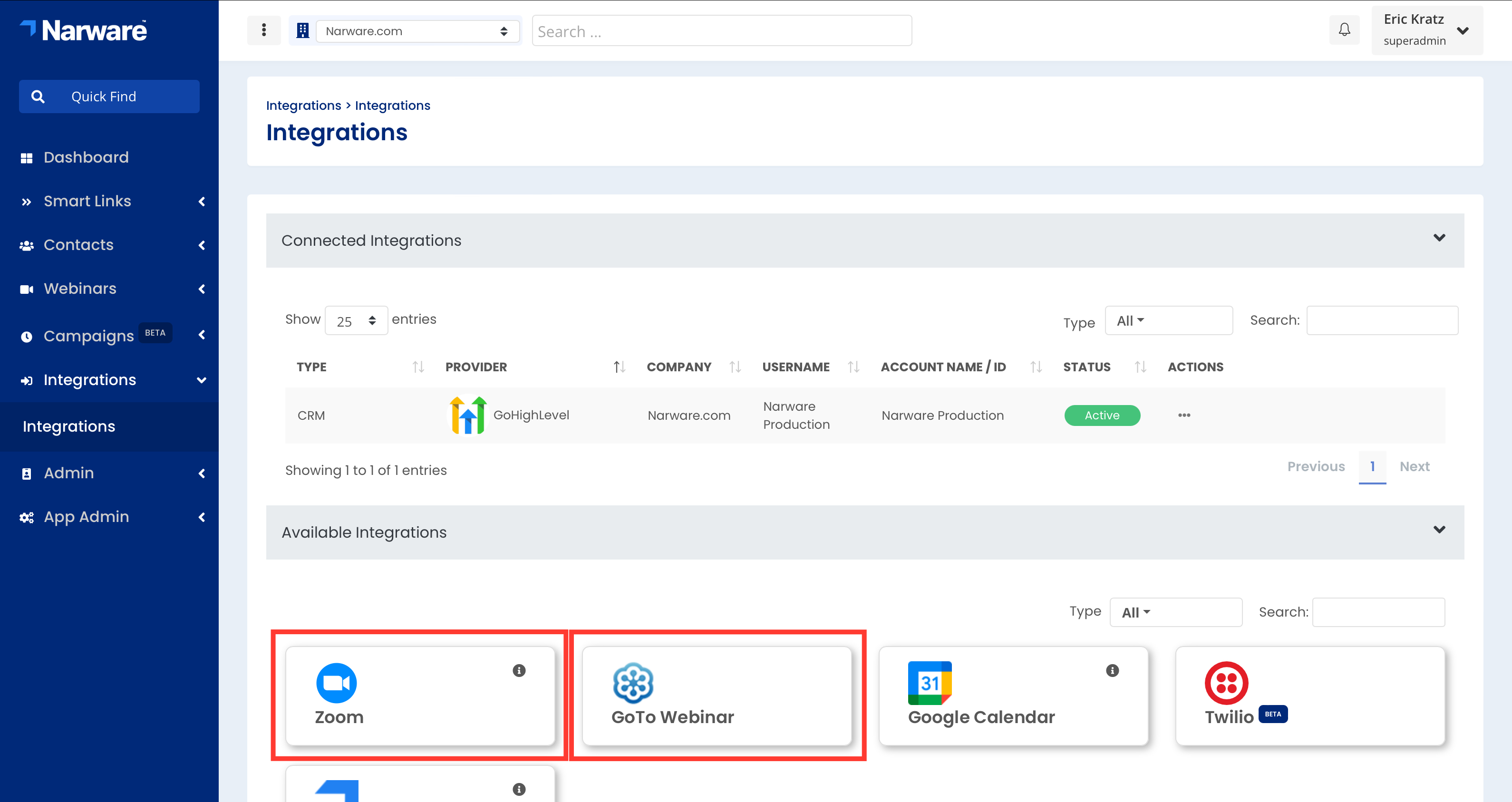Click the Zoom camera logo
Viewport: 1512px width, 802px height.
click(x=336, y=683)
